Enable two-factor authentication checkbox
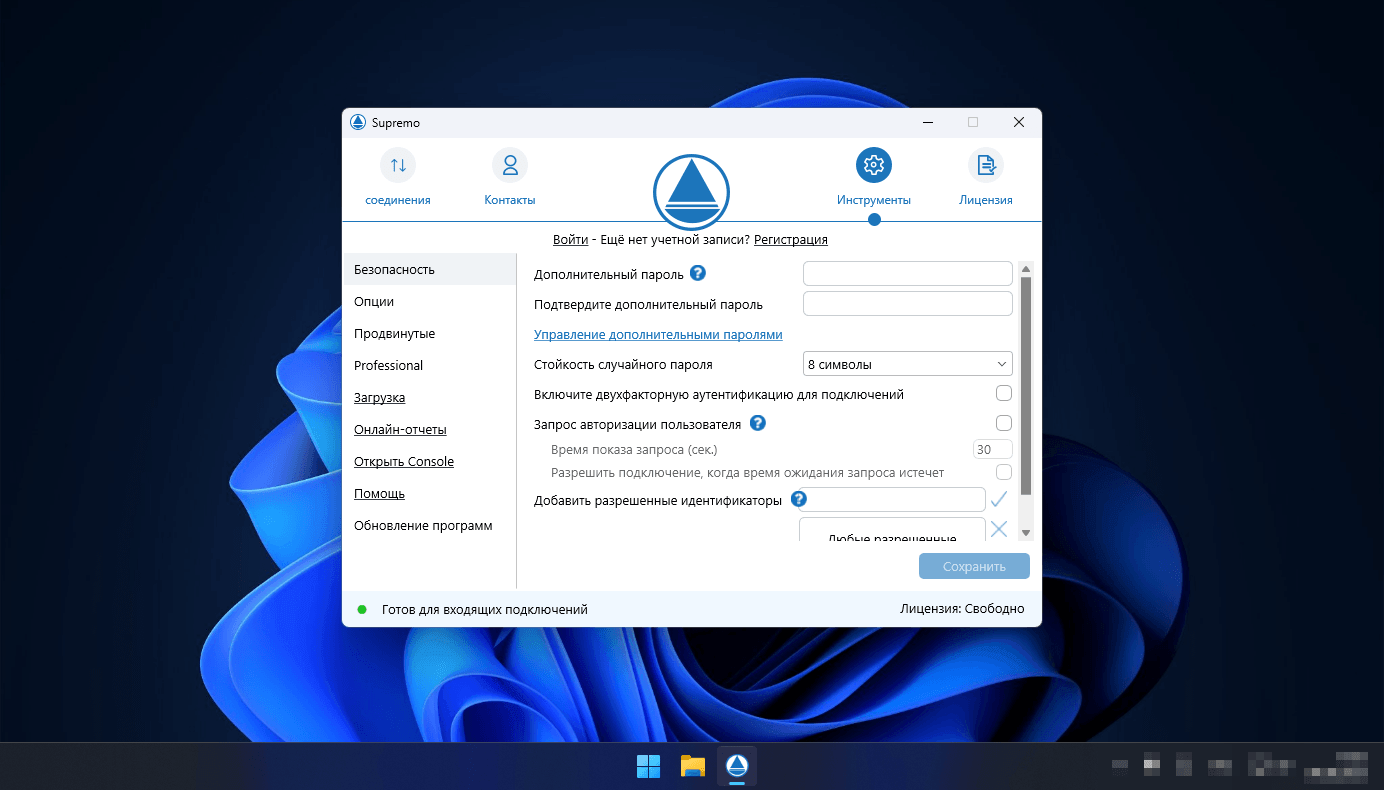 [1004, 394]
